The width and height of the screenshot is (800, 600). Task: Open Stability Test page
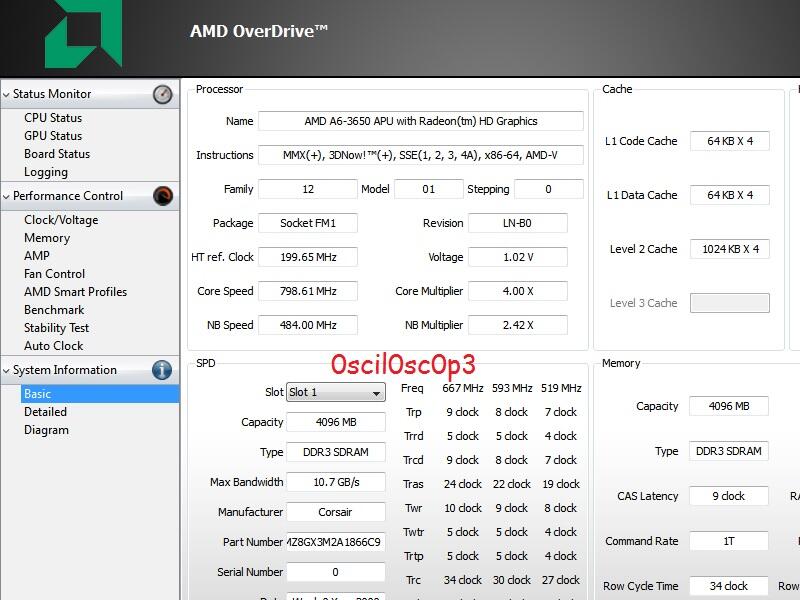coord(57,328)
